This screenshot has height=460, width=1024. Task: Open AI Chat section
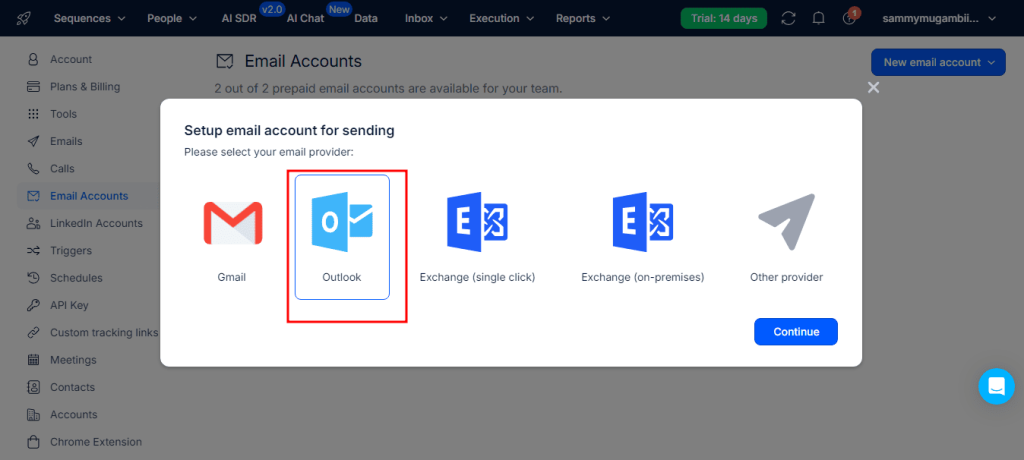(x=305, y=18)
